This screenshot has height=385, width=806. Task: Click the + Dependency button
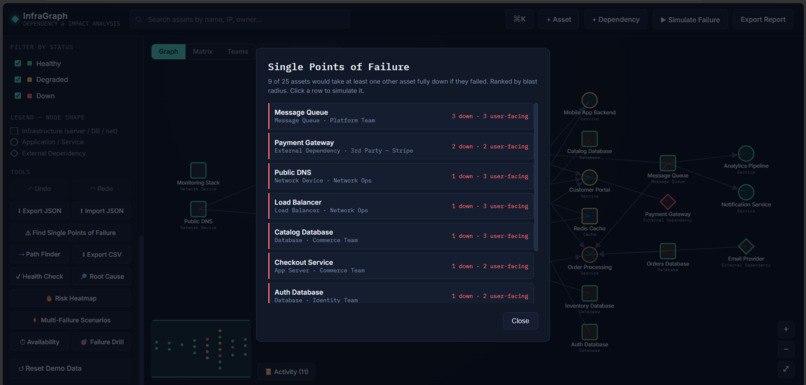click(x=615, y=20)
